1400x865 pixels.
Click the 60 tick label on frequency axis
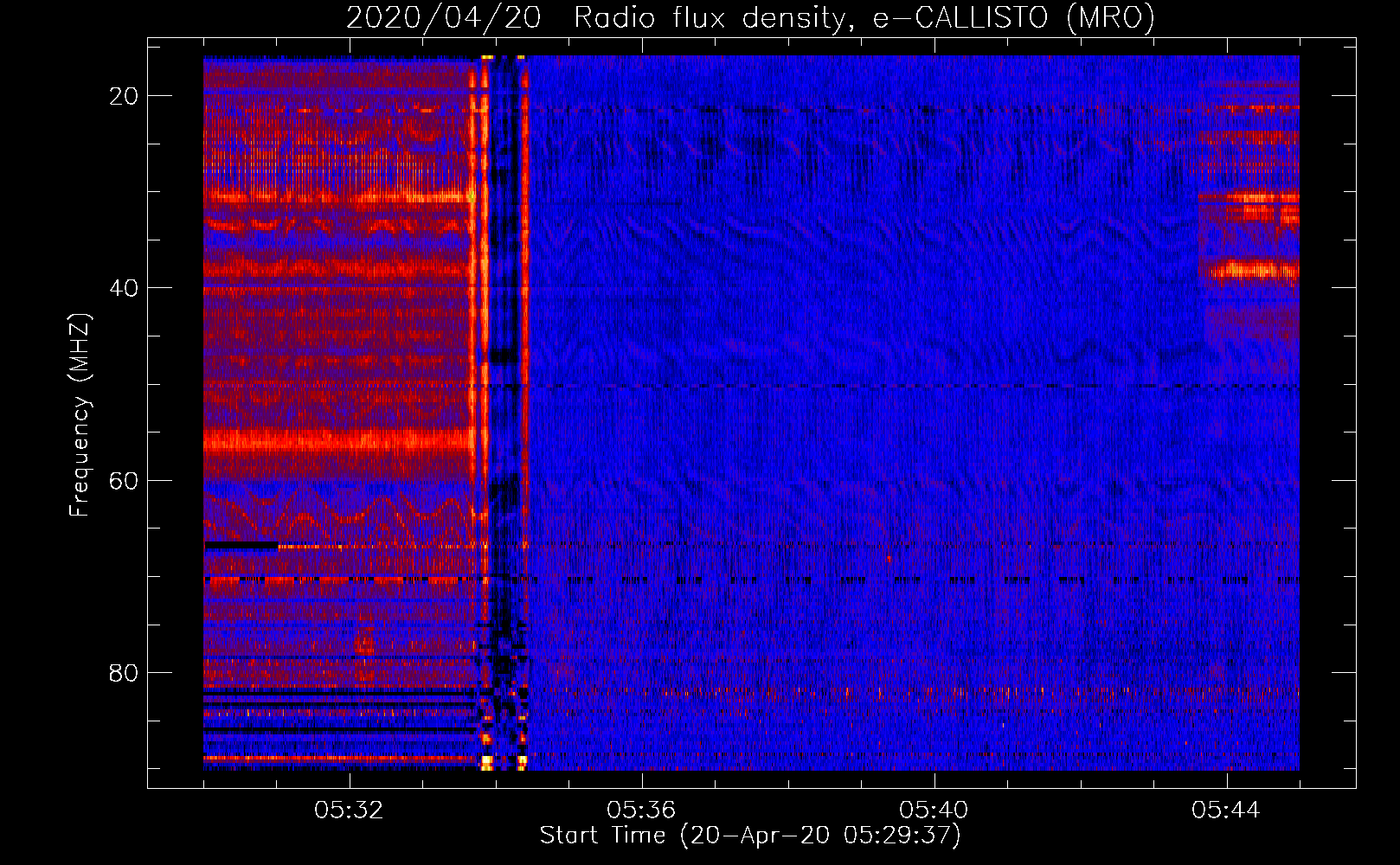(124, 480)
